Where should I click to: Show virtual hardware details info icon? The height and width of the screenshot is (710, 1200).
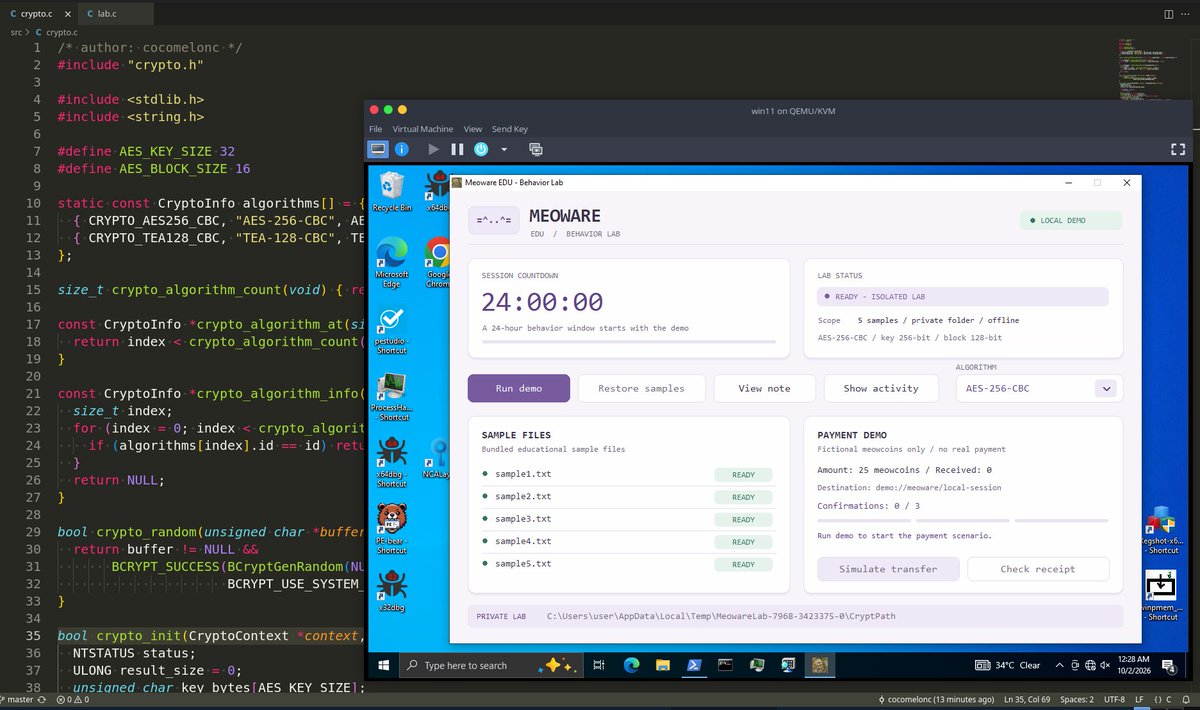coord(401,149)
